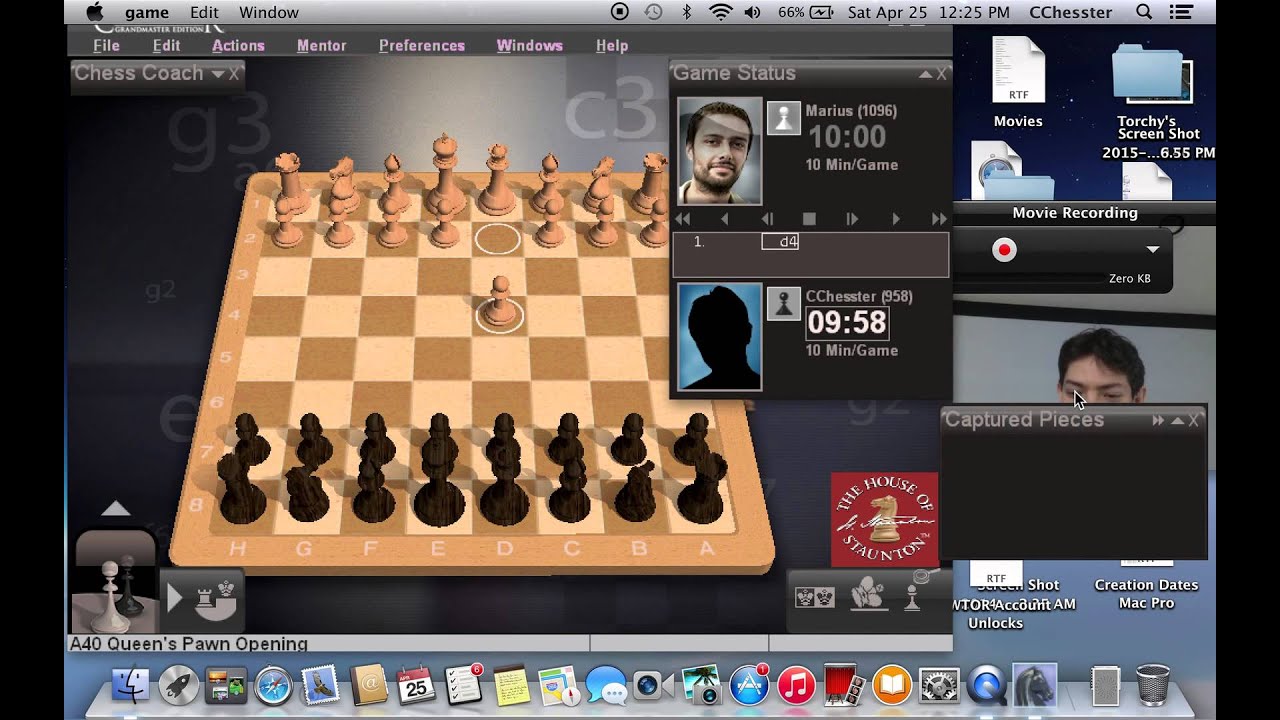Expand the up arrow above chess set thumbnail
The image size is (1280, 720).
116,509
